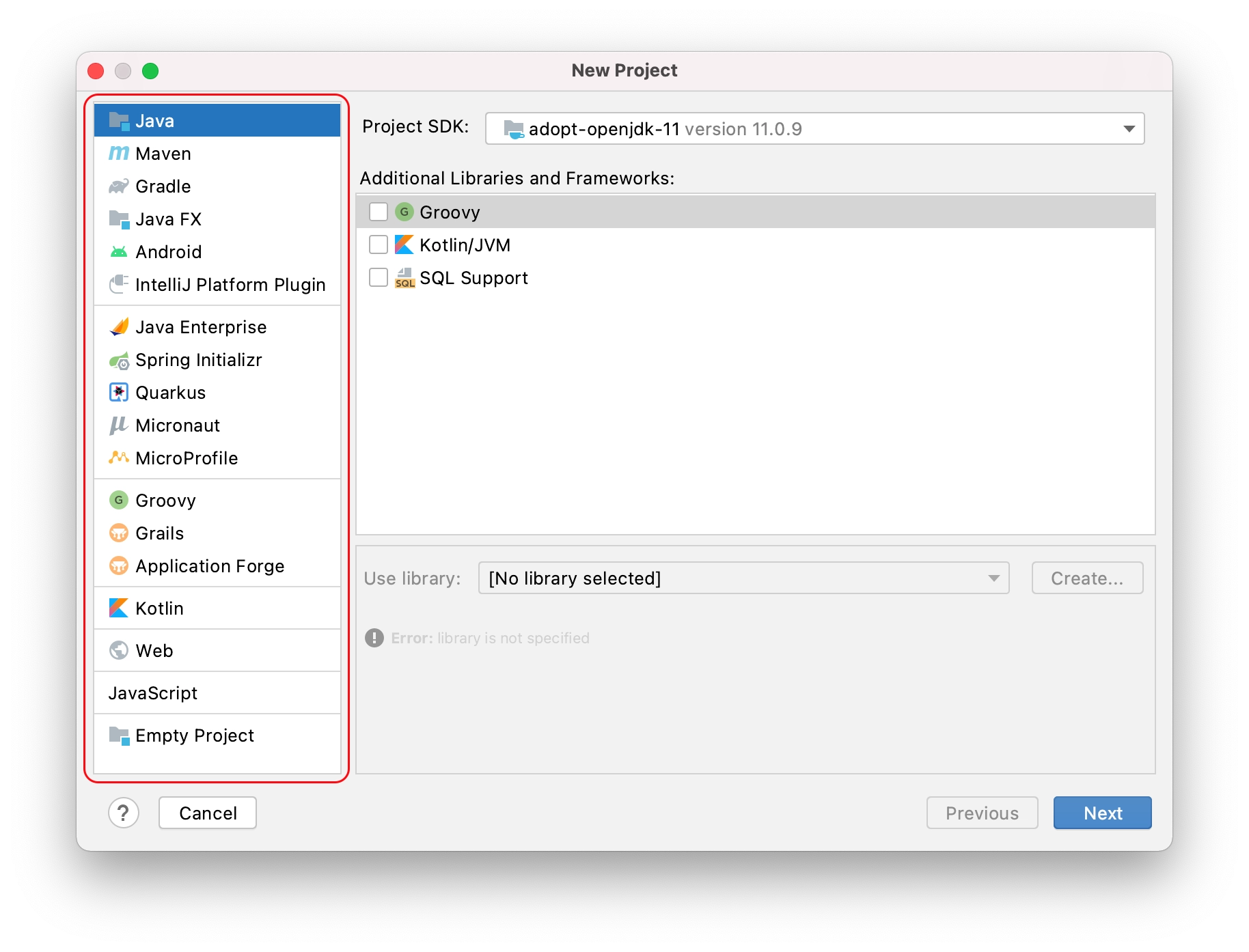Click the 'Application Forge' label
Screen dimensions: 1249x952
210,566
